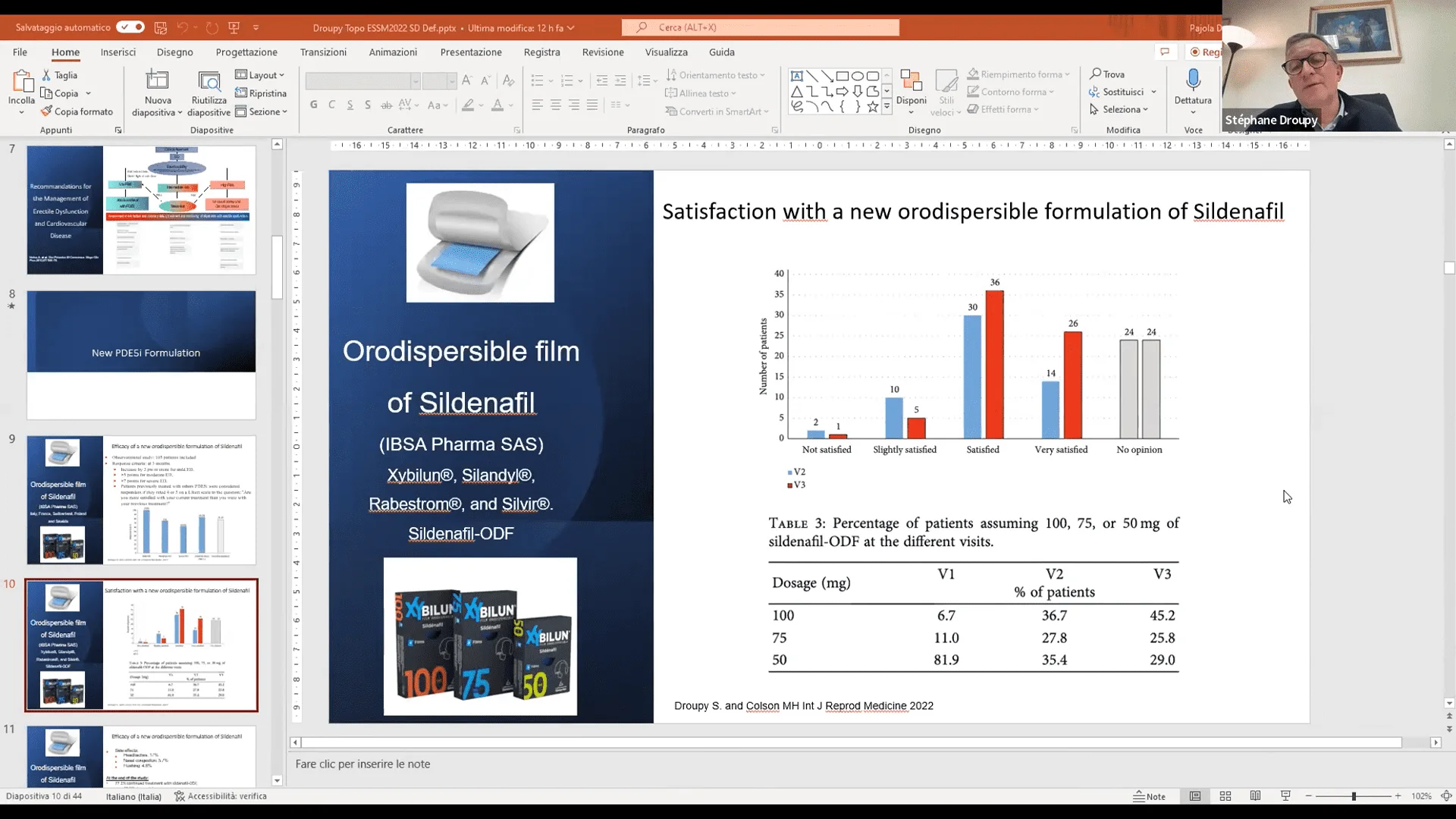Open the Progettazione tab
The height and width of the screenshot is (819, 1456).
coord(246,52)
